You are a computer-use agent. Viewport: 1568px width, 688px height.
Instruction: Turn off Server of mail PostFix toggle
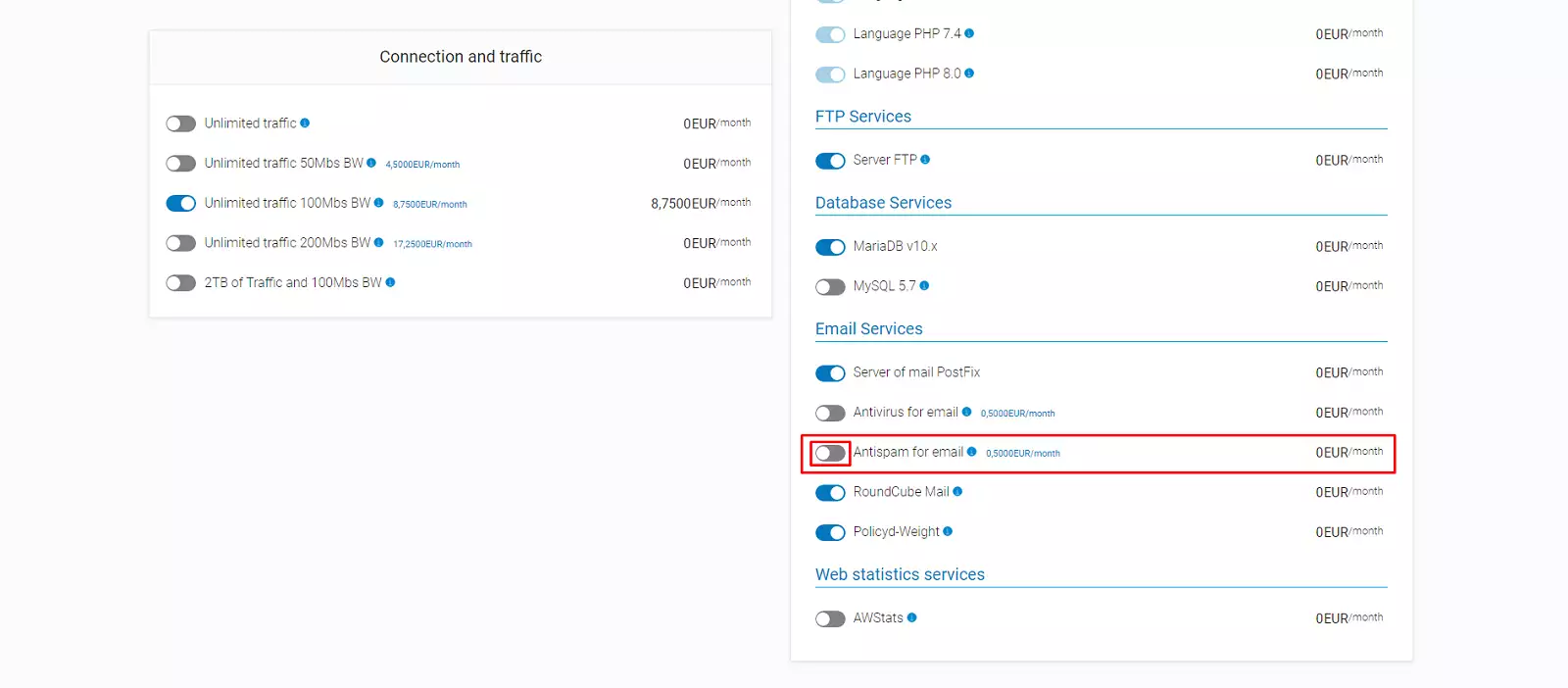point(830,373)
